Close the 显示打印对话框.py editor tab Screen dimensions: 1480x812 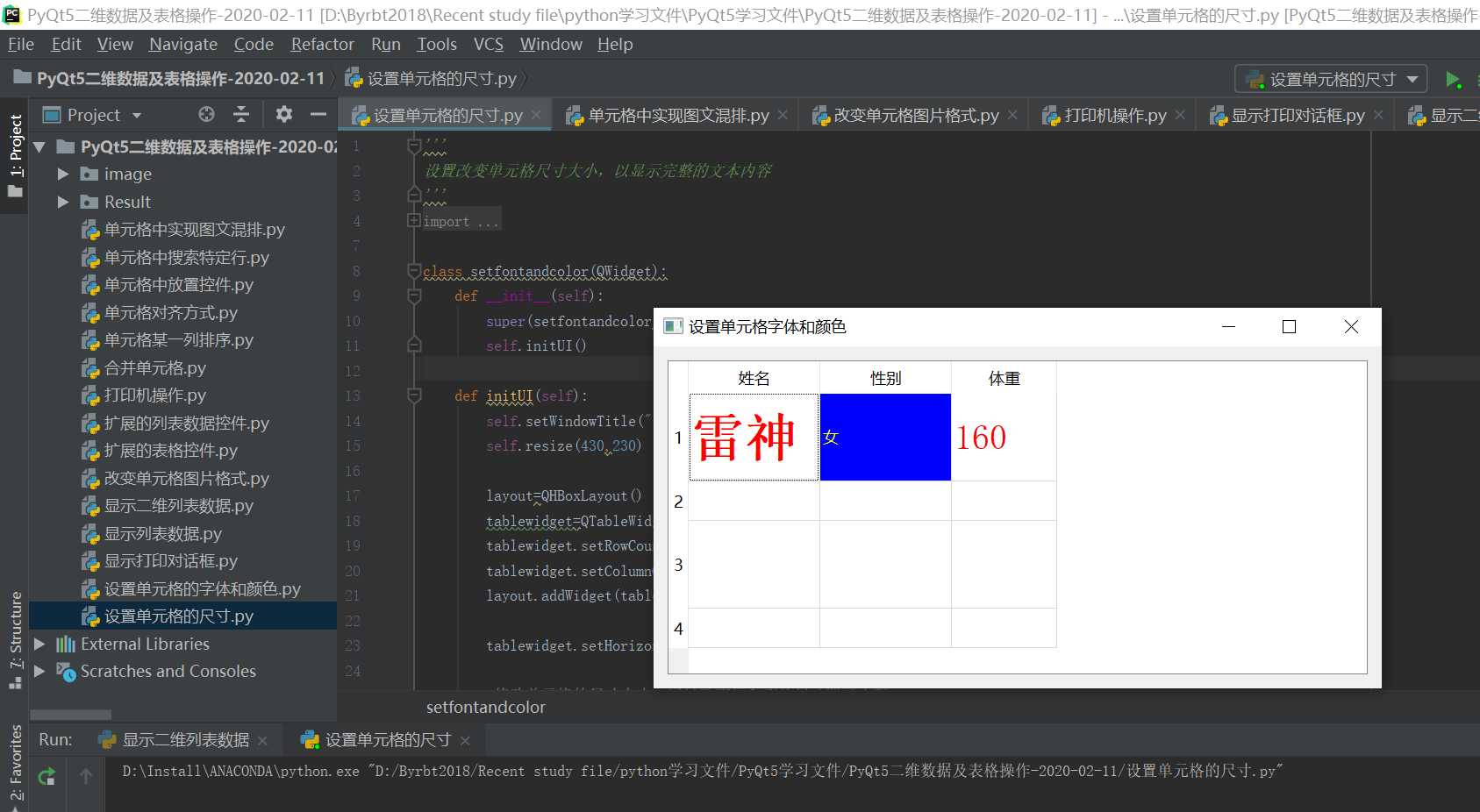1378,115
